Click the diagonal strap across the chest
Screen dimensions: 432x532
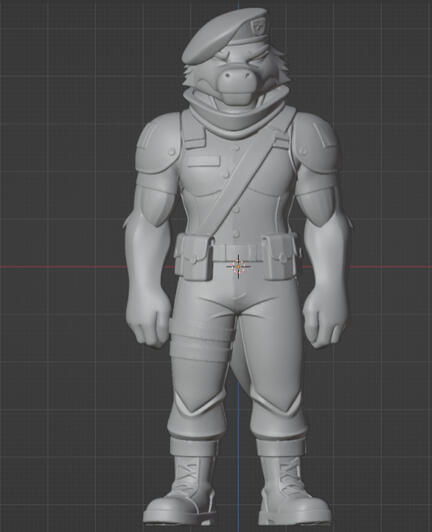point(241,182)
